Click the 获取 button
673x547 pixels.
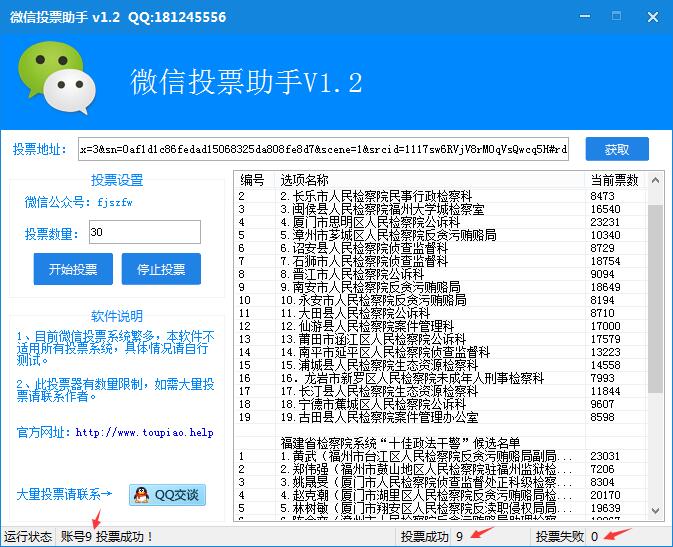coord(617,149)
